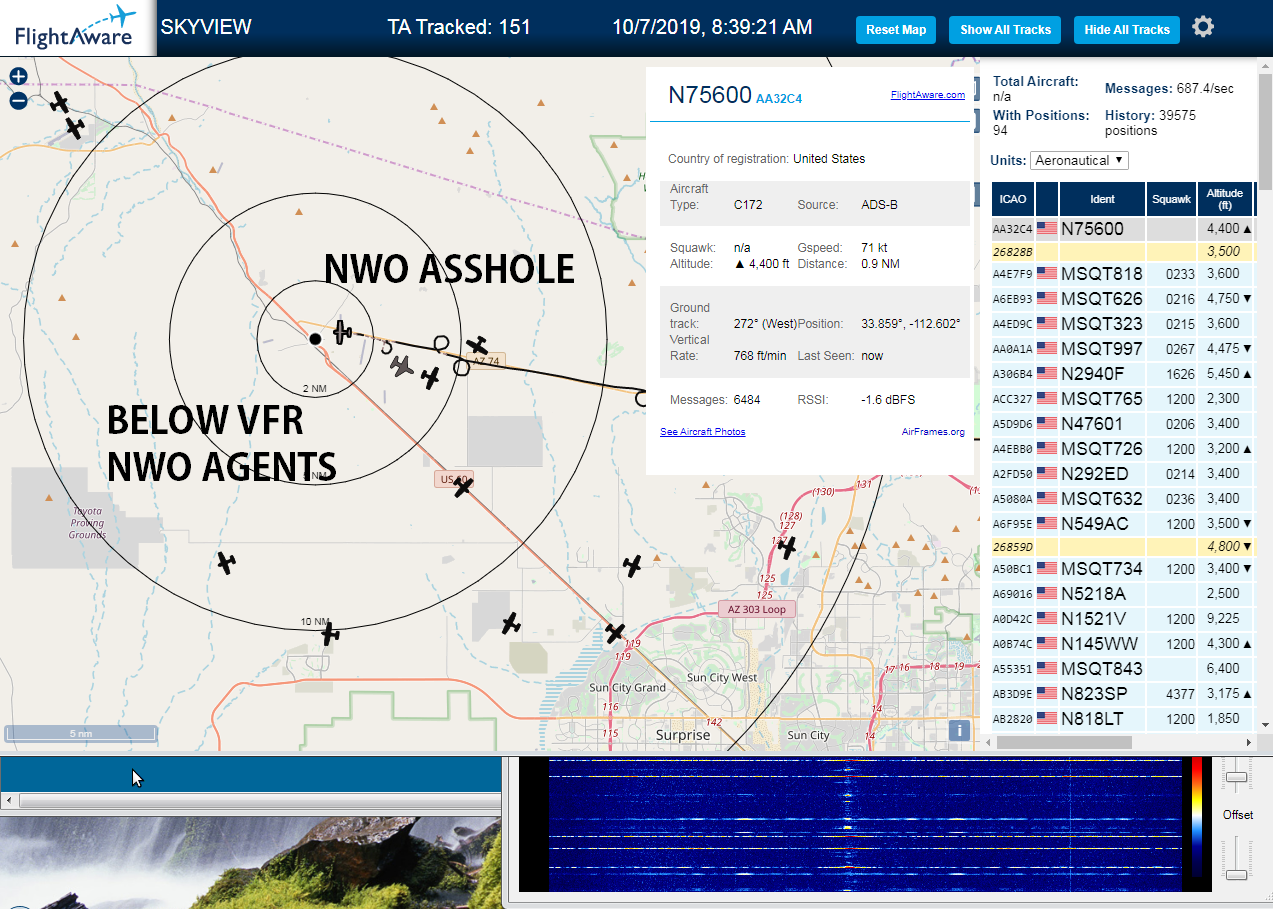Viewport: 1273px width, 909px height.
Task: Open the map info 'i' button
Action: click(x=959, y=730)
